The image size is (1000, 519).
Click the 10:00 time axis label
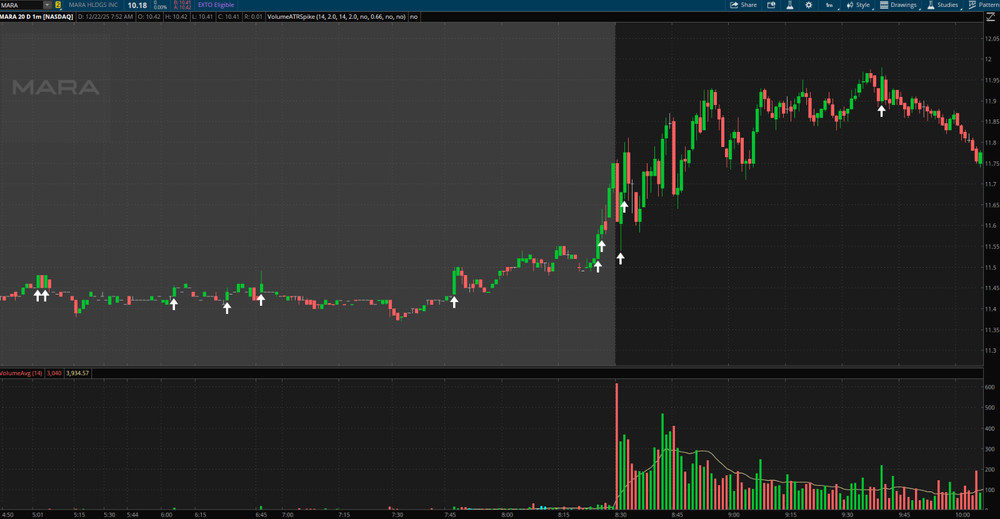click(x=963, y=515)
